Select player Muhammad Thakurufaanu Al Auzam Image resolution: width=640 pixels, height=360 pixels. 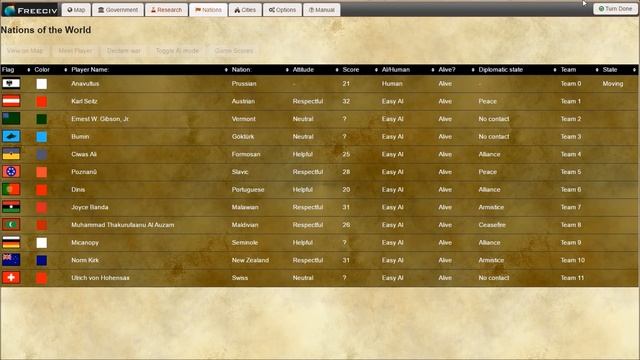[x=122, y=225]
